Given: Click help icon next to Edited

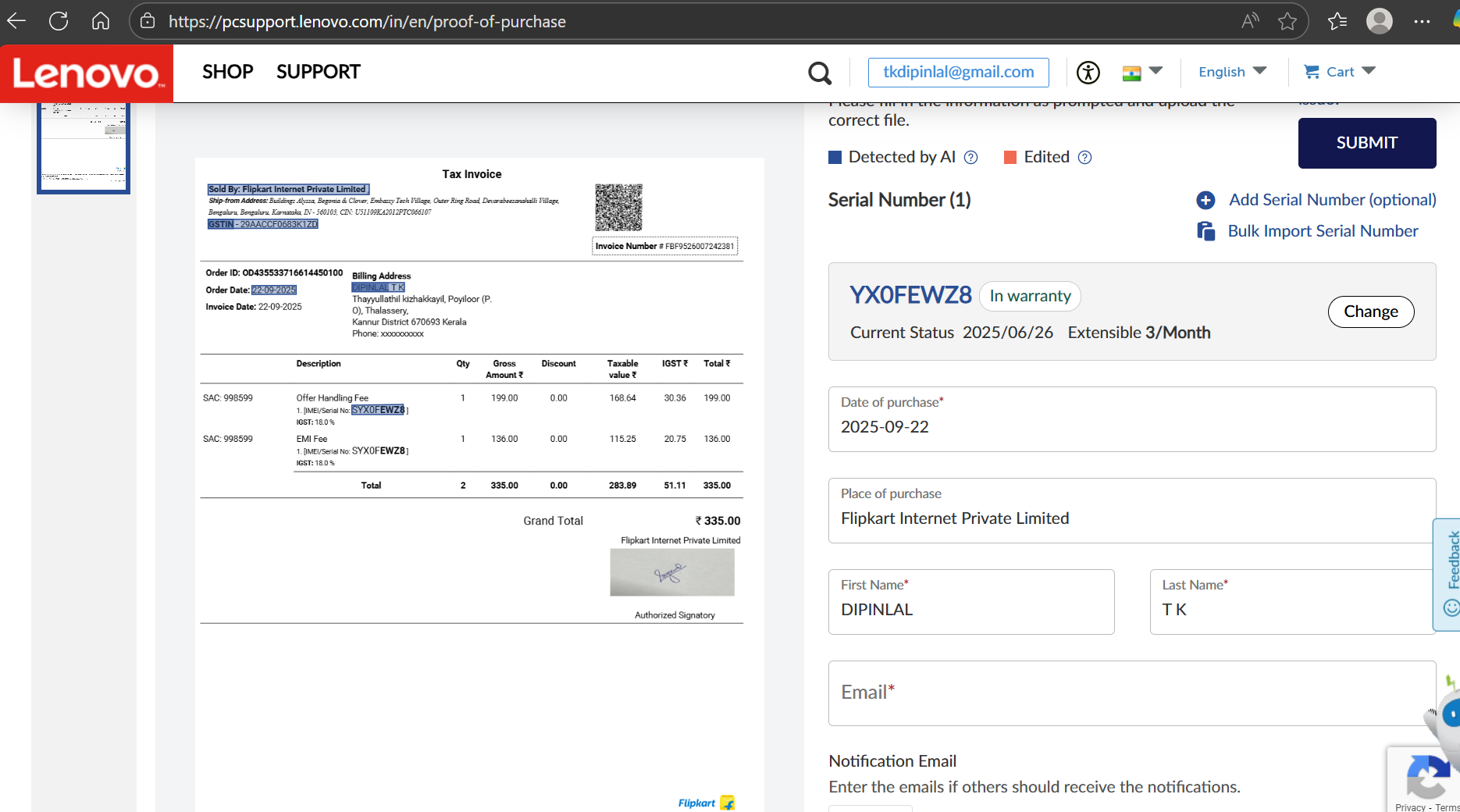Looking at the screenshot, I should 1084,158.
